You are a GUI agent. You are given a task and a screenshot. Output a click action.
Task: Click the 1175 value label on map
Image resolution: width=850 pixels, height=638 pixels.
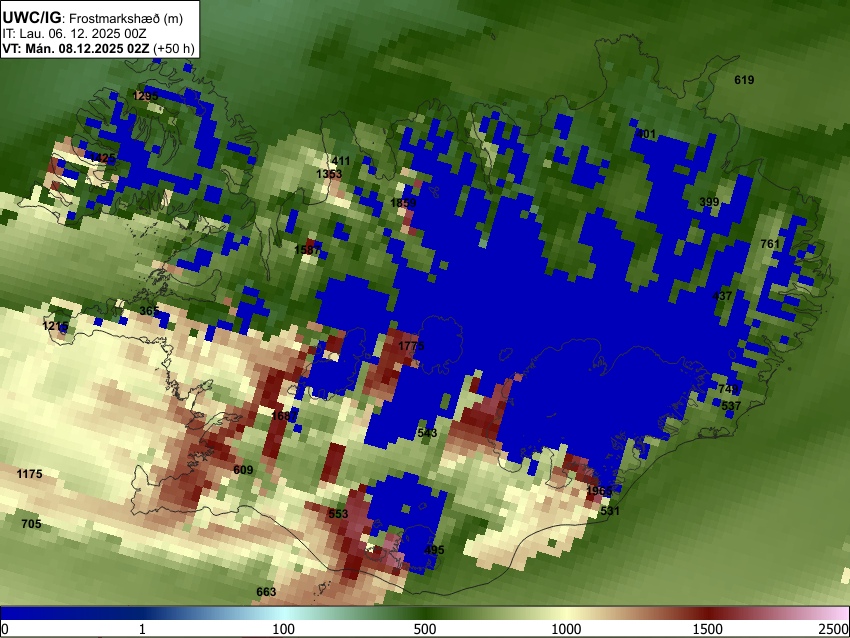[x=29, y=474]
